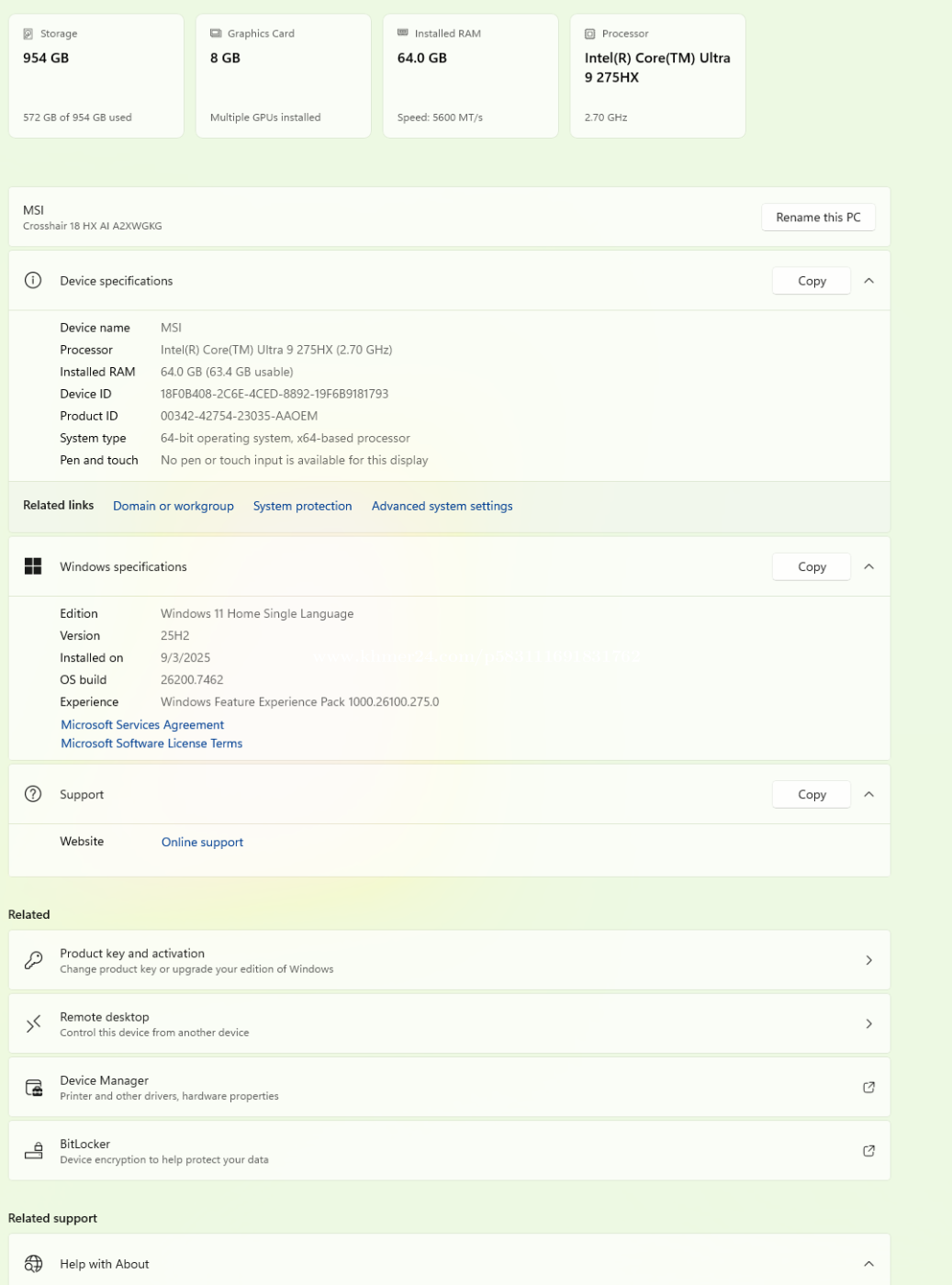
Task: Click the Device specifications info icon
Action: tap(33, 281)
